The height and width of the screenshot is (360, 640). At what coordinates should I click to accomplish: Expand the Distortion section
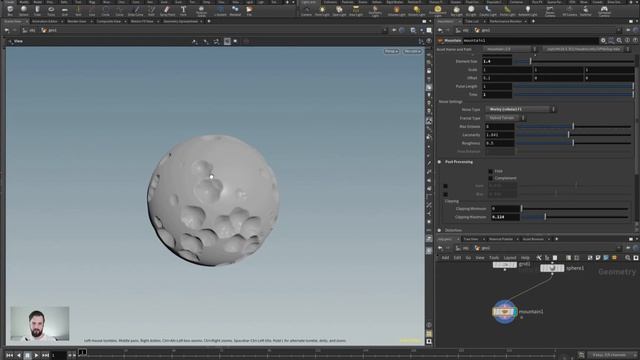(440, 230)
